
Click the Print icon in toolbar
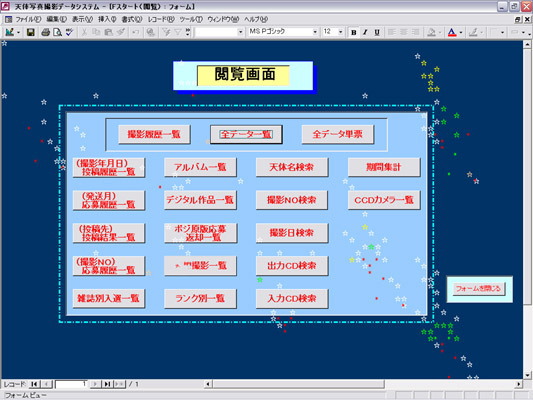pos(46,32)
